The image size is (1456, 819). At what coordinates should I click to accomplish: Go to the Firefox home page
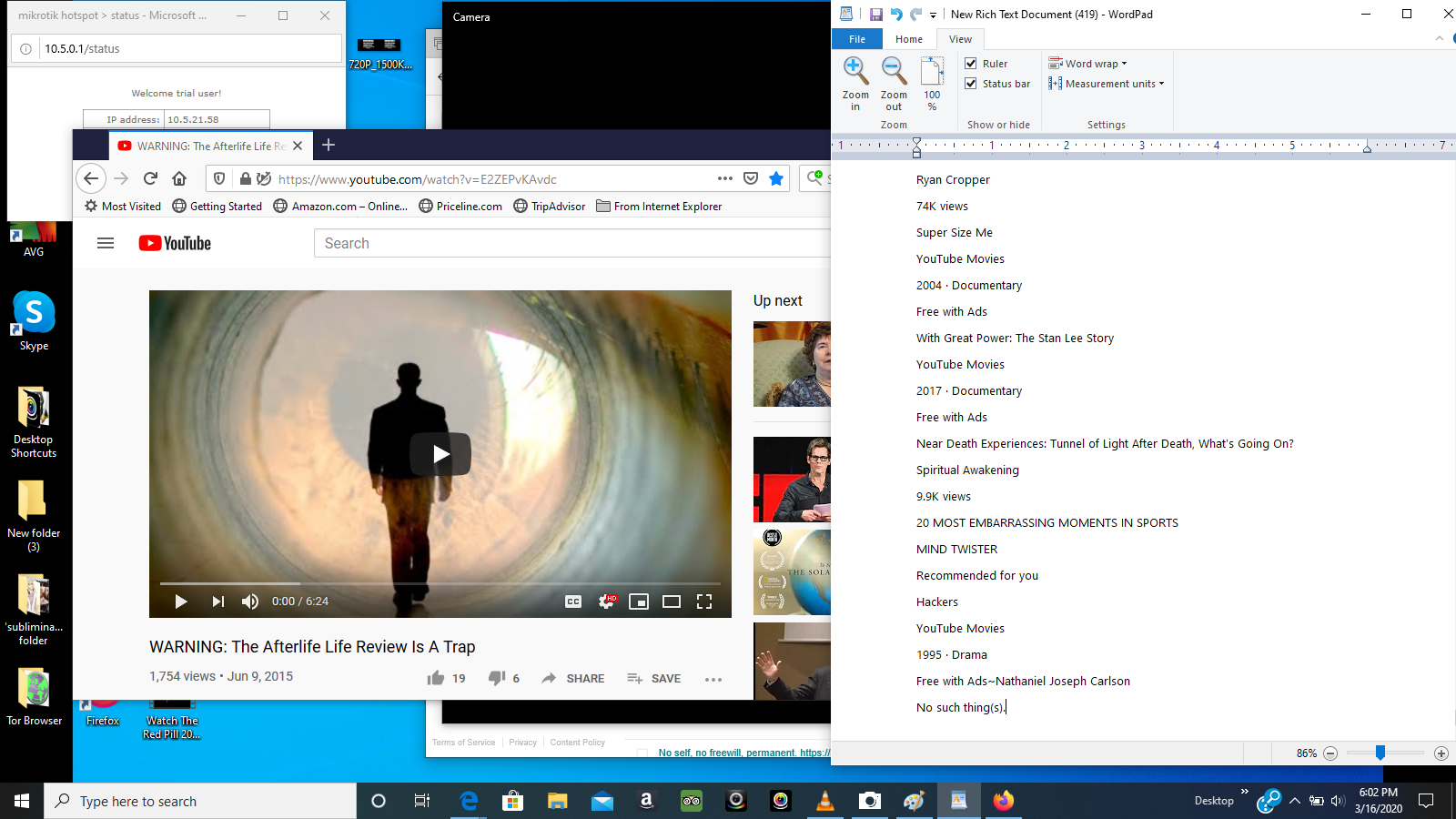[179, 178]
